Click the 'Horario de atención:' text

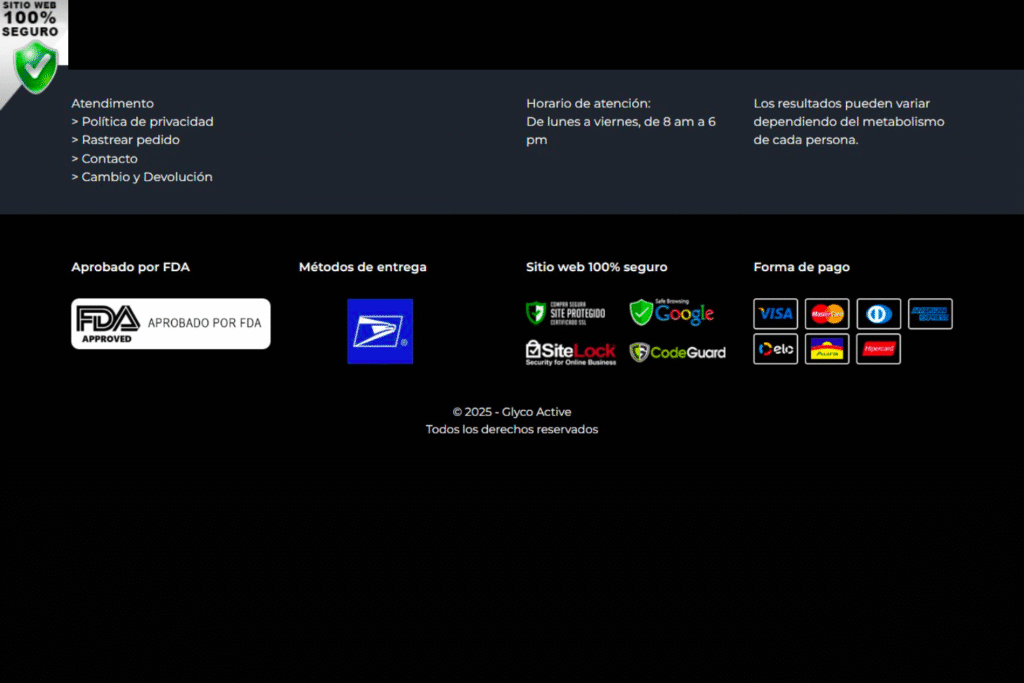click(588, 103)
